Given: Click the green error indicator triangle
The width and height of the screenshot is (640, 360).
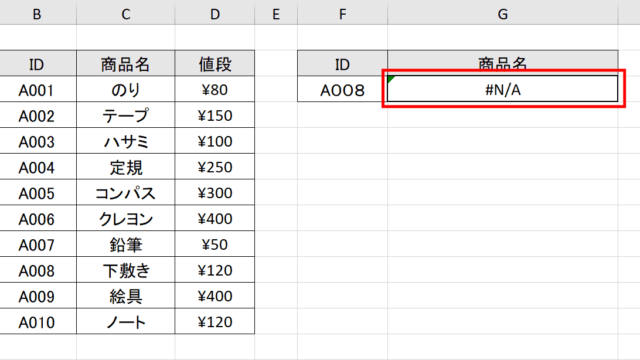Looking at the screenshot, I should pos(391,79).
